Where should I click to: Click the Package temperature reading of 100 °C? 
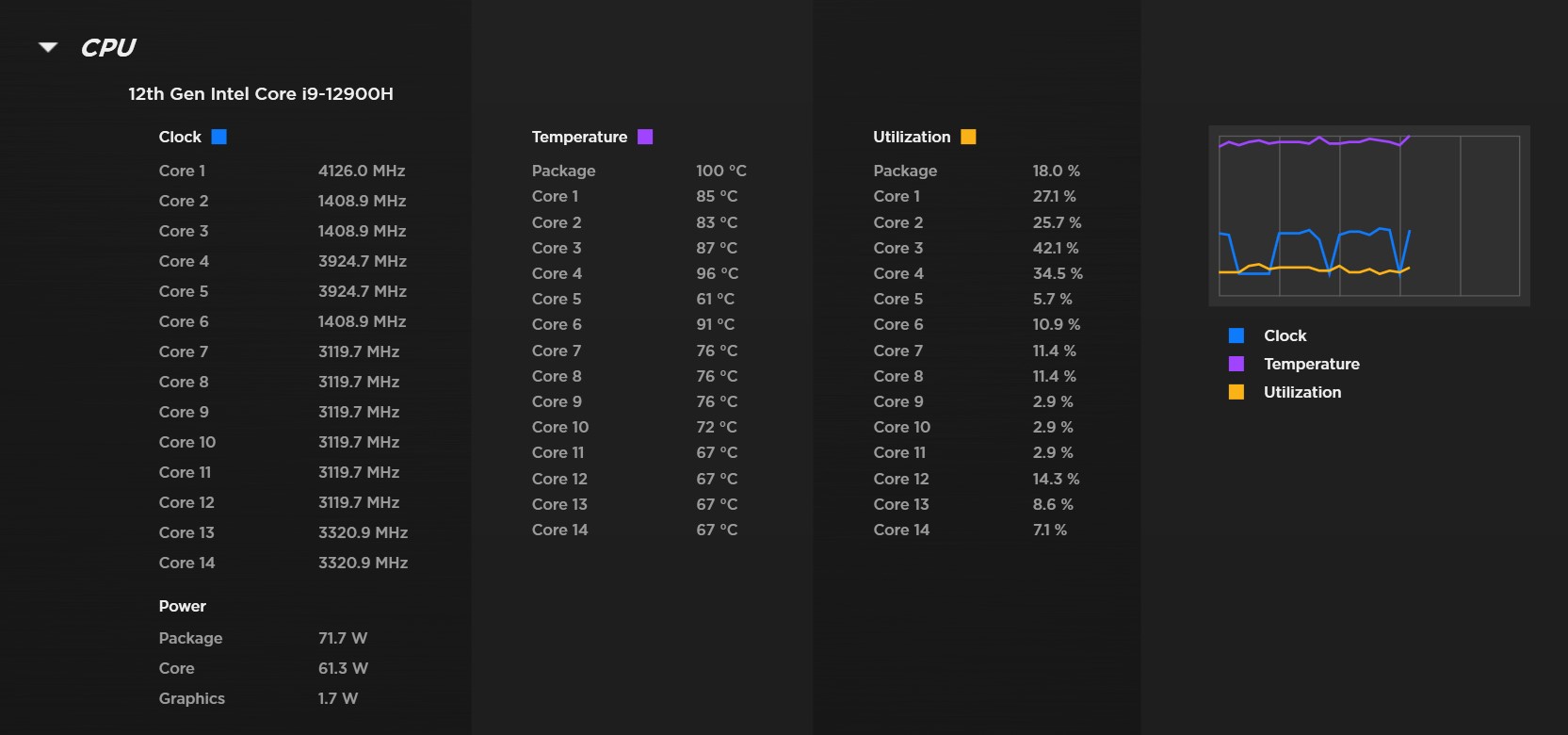pos(720,171)
